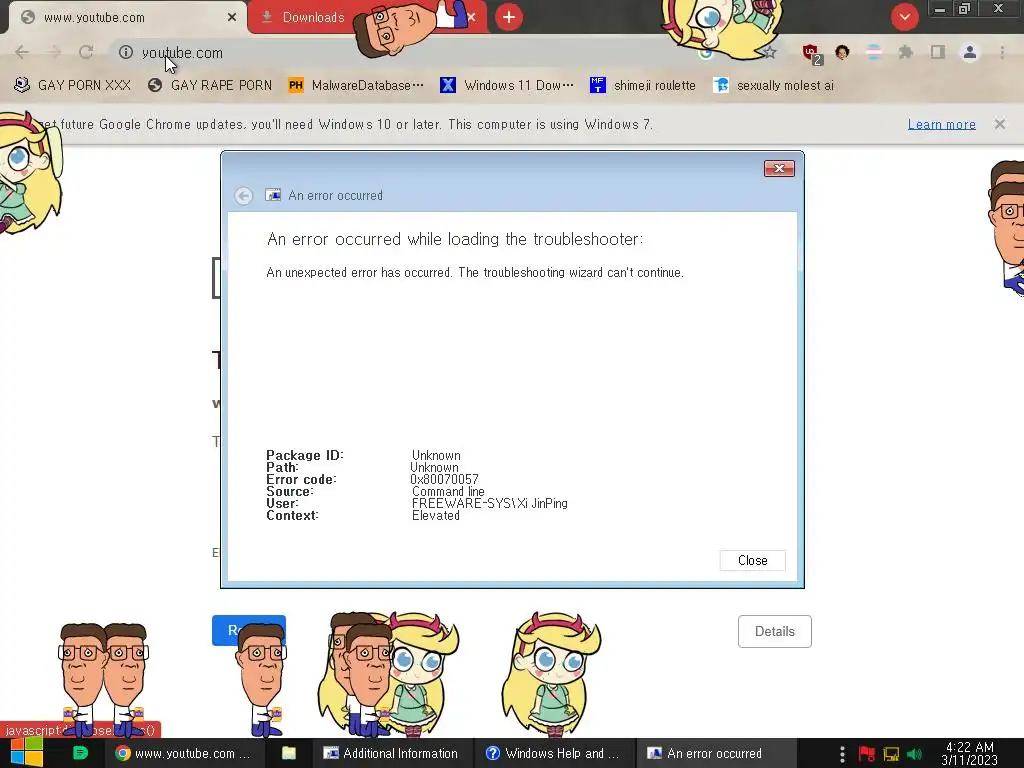Click the 'An unexpected error has occurred' message
Screen dimensions: 1024x768
point(475,272)
